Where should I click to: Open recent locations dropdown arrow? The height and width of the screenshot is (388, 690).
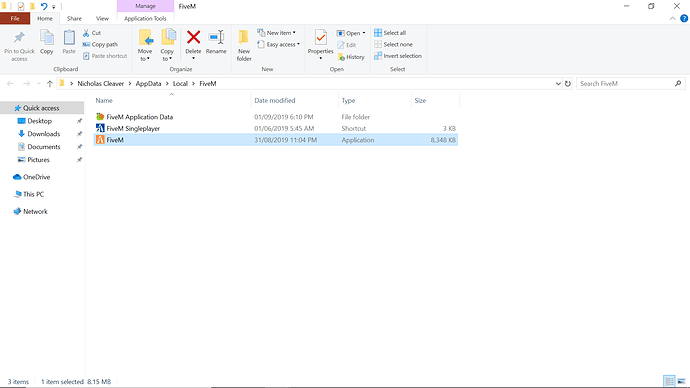pos(39,84)
